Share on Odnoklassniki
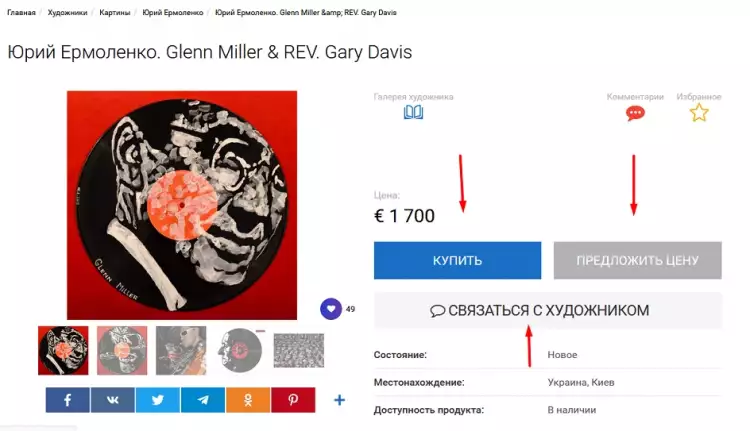Screen dimensions: 750x431 pyautogui.click(x=248, y=400)
